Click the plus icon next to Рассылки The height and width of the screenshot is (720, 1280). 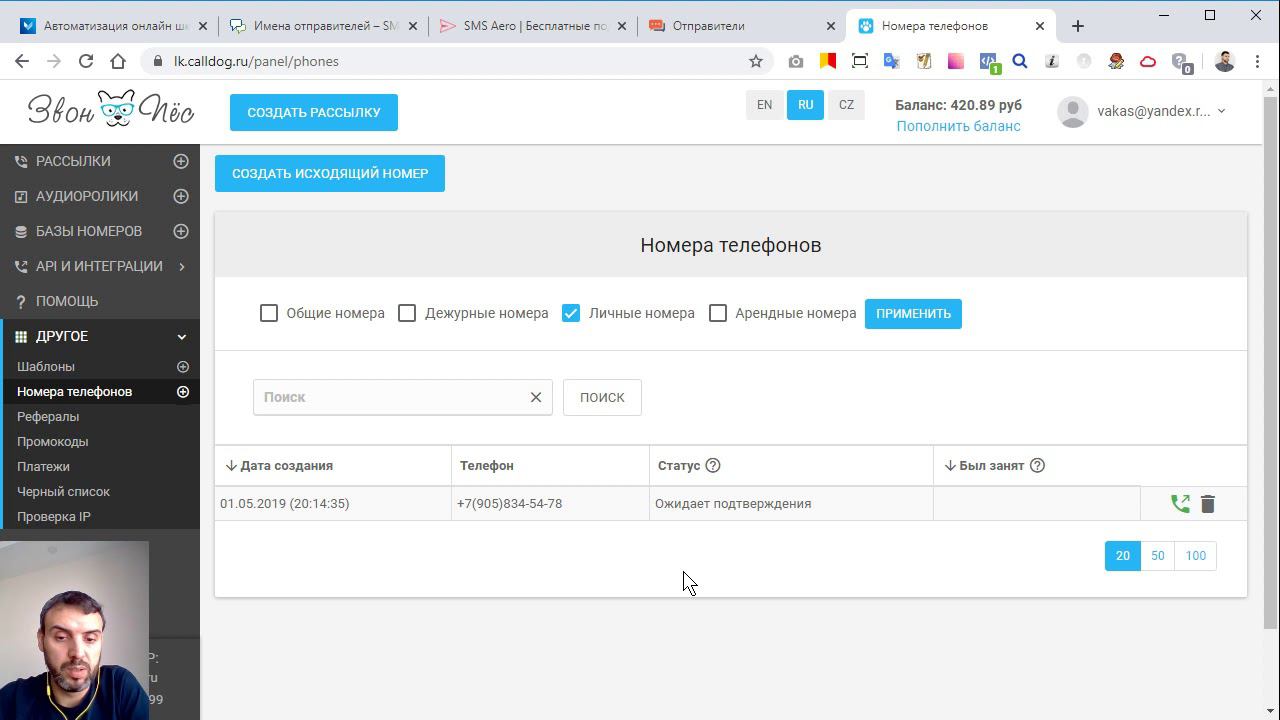(x=181, y=161)
